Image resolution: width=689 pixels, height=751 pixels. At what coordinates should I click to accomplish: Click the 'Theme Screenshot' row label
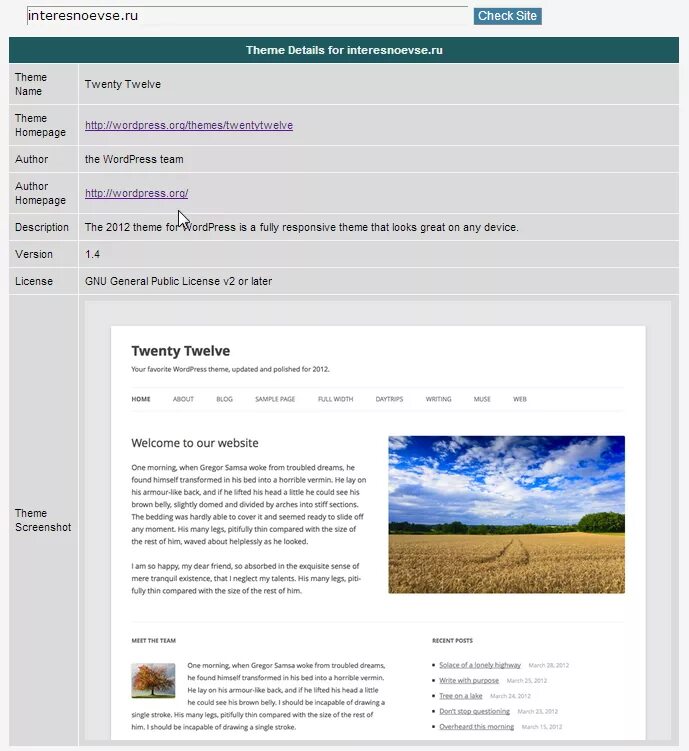[x=43, y=520]
